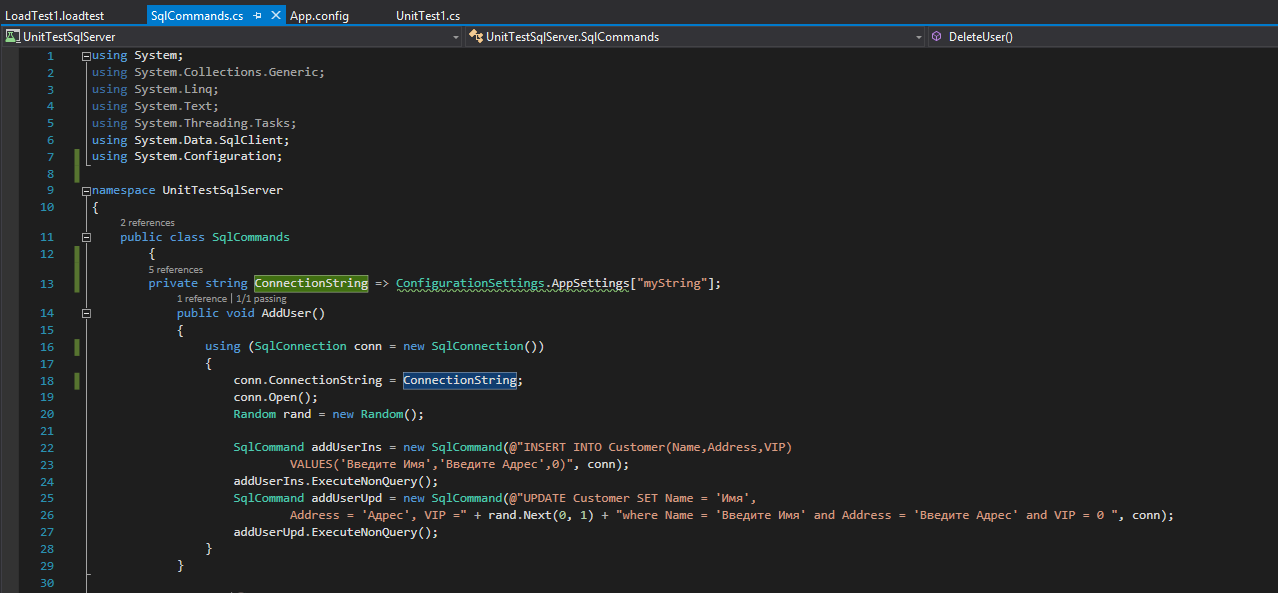Open the '1 reference' CodeLens above AddUser

(202, 299)
